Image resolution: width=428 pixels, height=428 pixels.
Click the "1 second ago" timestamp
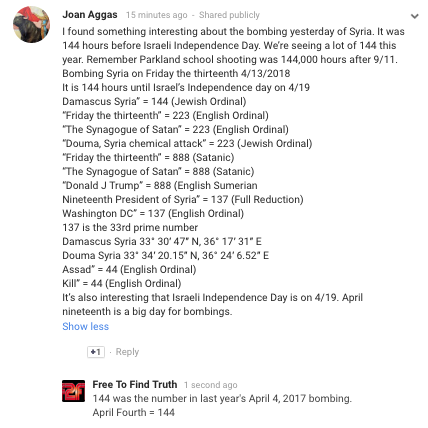coord(211,385)
